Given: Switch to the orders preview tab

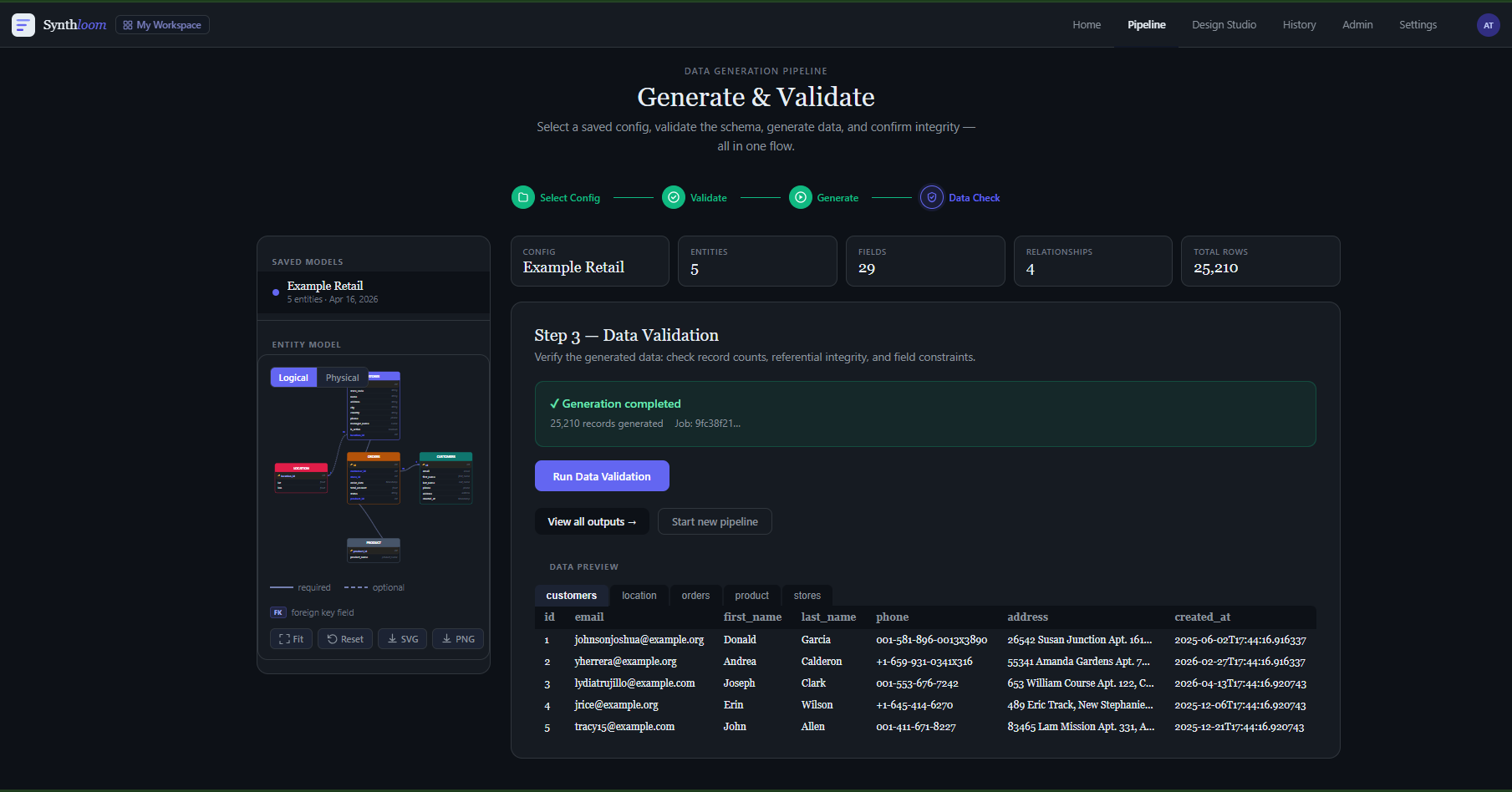Looking at the screenshot, I should click(x=695, y=596).
